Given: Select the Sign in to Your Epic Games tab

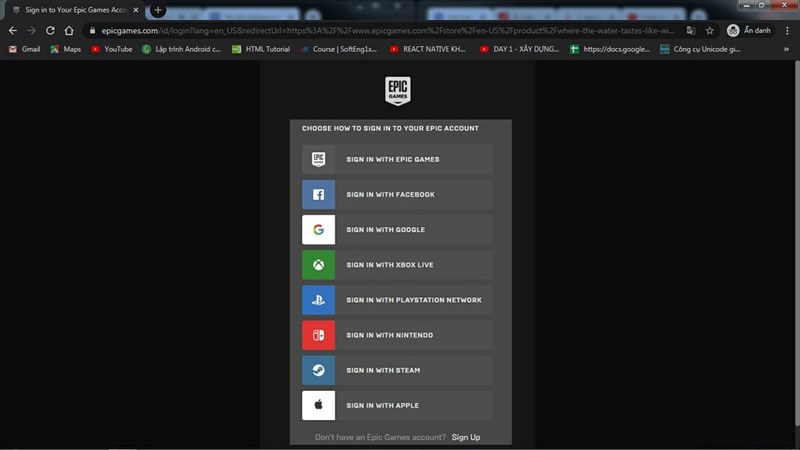Looking at the screenshot, I should pos(76,10).
